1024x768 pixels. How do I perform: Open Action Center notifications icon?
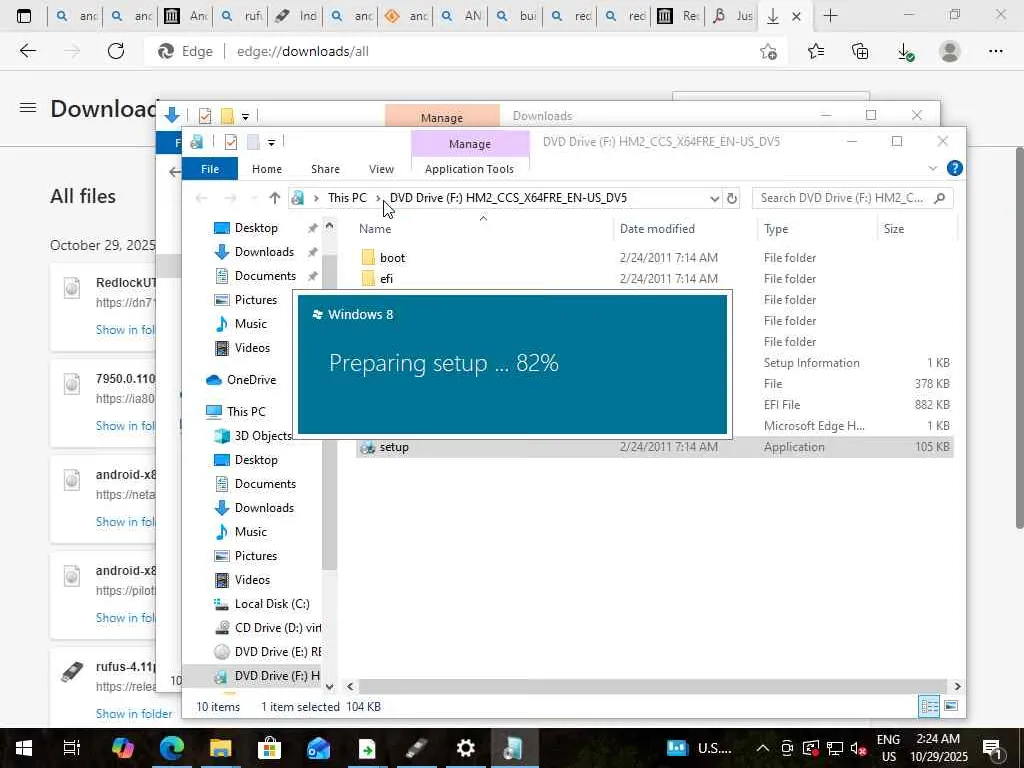[991, 748]
